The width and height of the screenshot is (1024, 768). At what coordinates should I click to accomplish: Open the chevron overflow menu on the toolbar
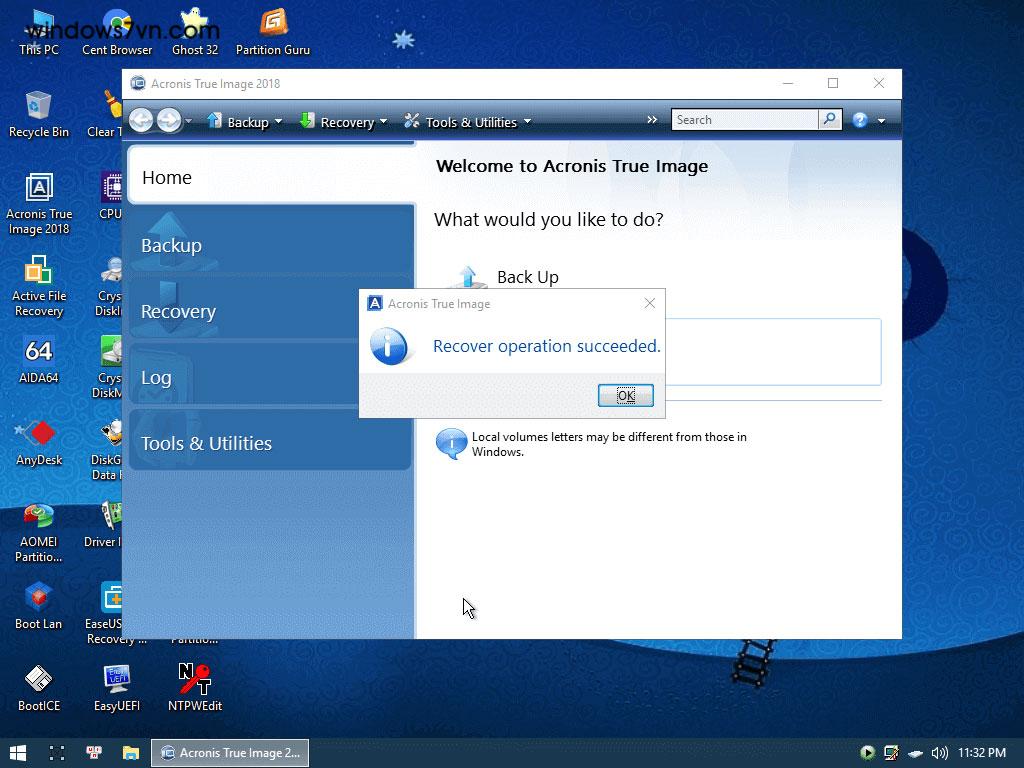click(x=651, y=119)
